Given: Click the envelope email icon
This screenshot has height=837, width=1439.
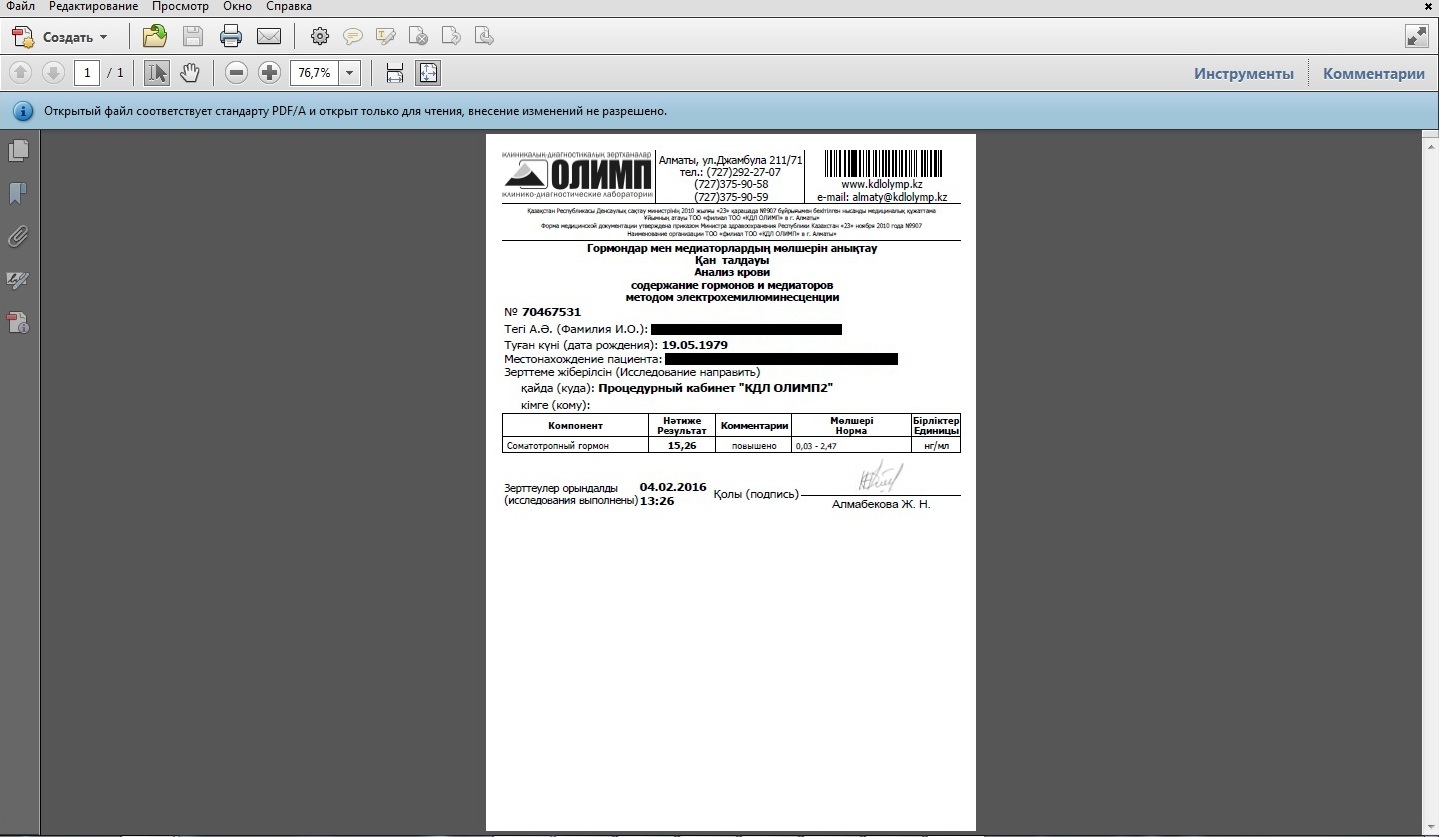Looking at the screenshot, I should click(x=268, y=37).
